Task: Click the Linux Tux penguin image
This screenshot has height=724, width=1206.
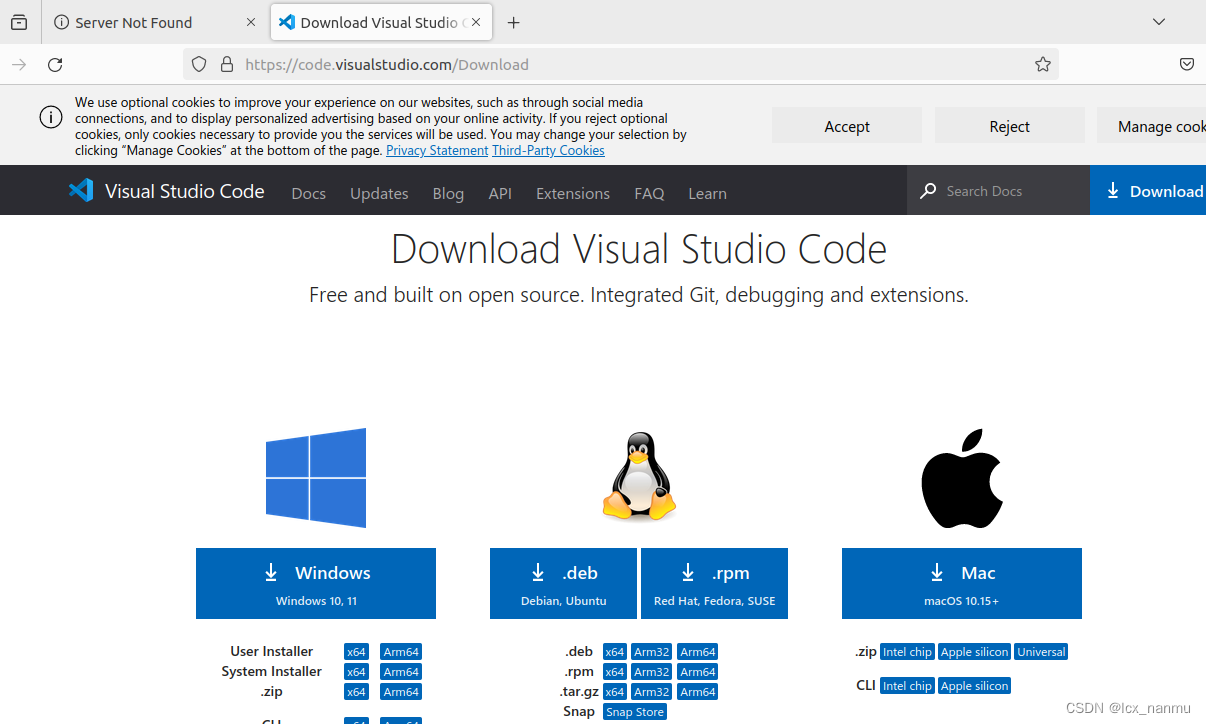Action: 639,476
